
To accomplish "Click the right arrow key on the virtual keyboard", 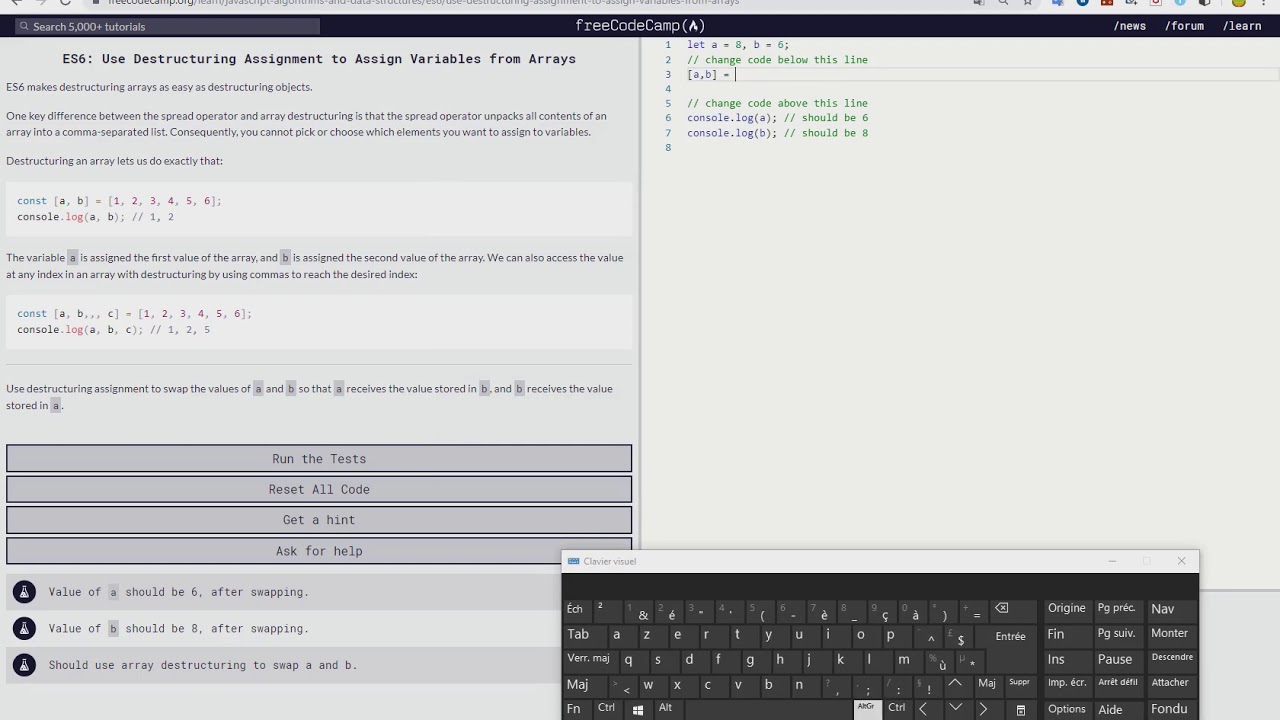I will tap(983, 709).
